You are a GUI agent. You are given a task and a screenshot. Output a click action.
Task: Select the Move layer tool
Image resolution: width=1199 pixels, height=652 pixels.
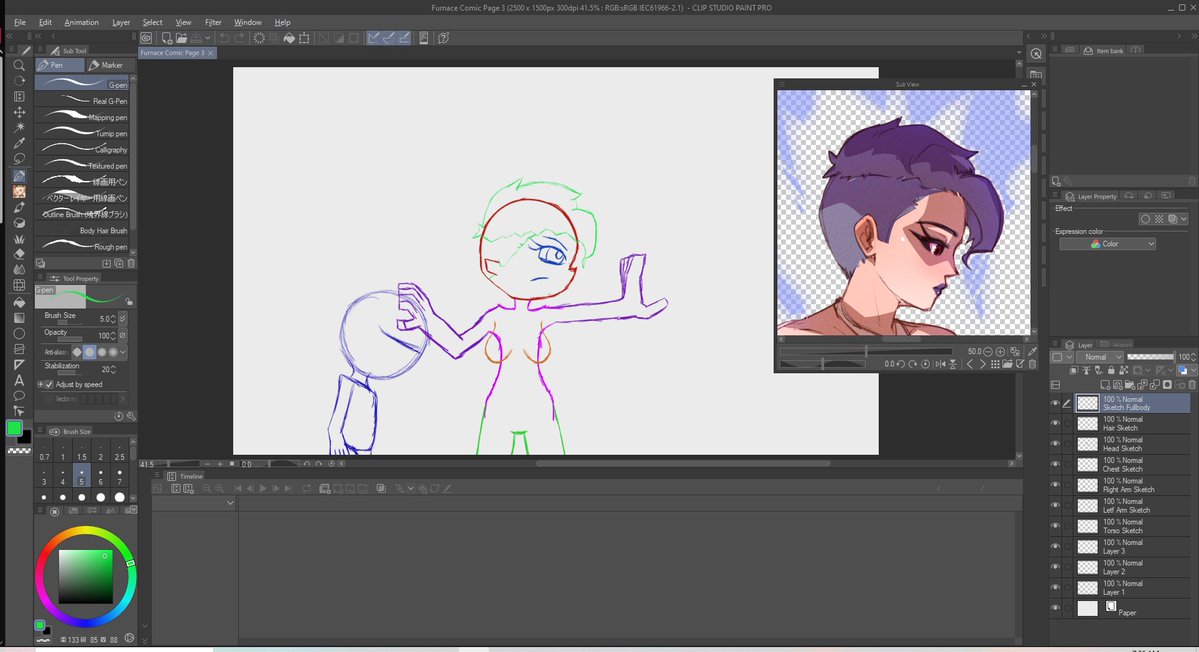19,112
